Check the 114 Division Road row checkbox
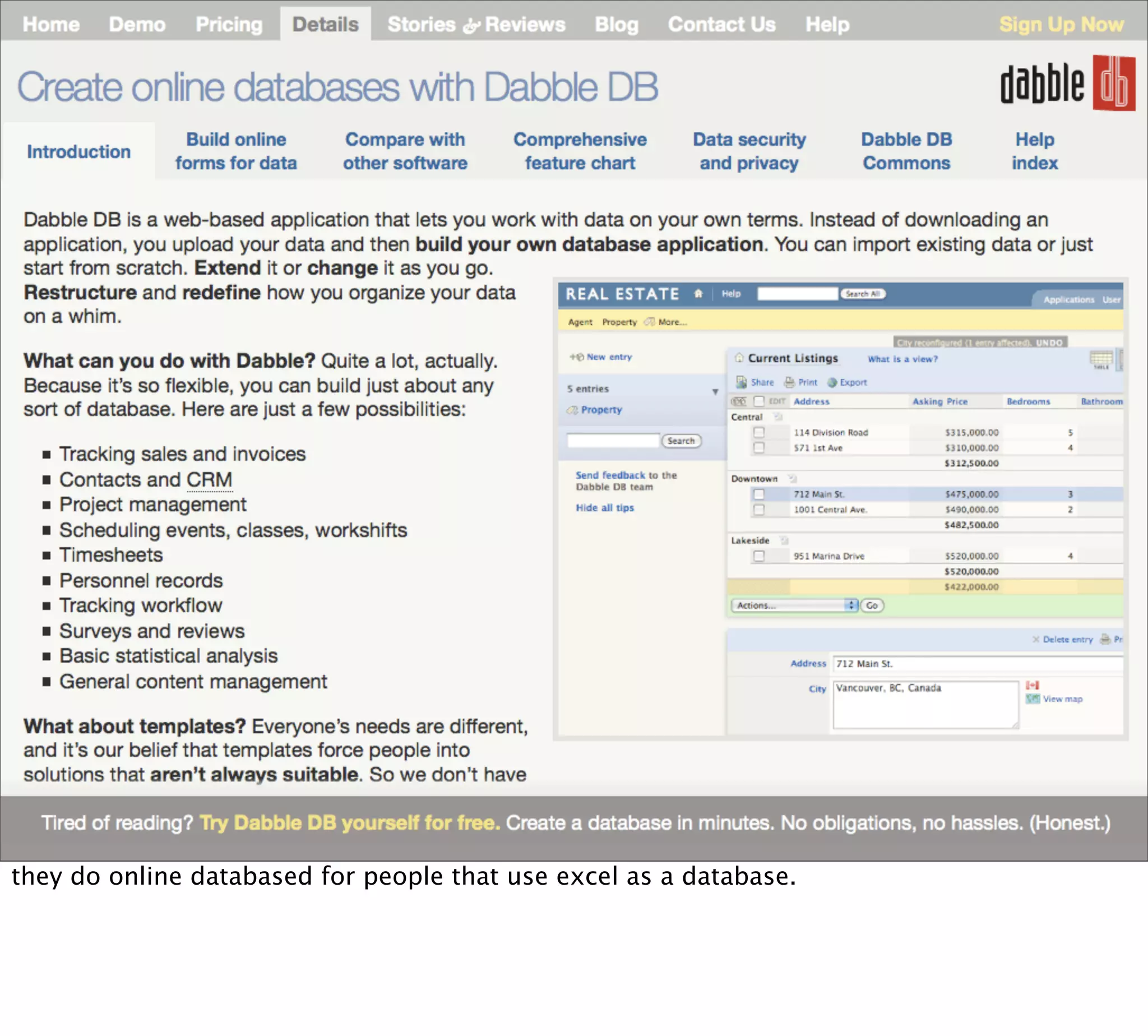The width and height of the screenshot is (1148, 1036). (x=758, y=432)
